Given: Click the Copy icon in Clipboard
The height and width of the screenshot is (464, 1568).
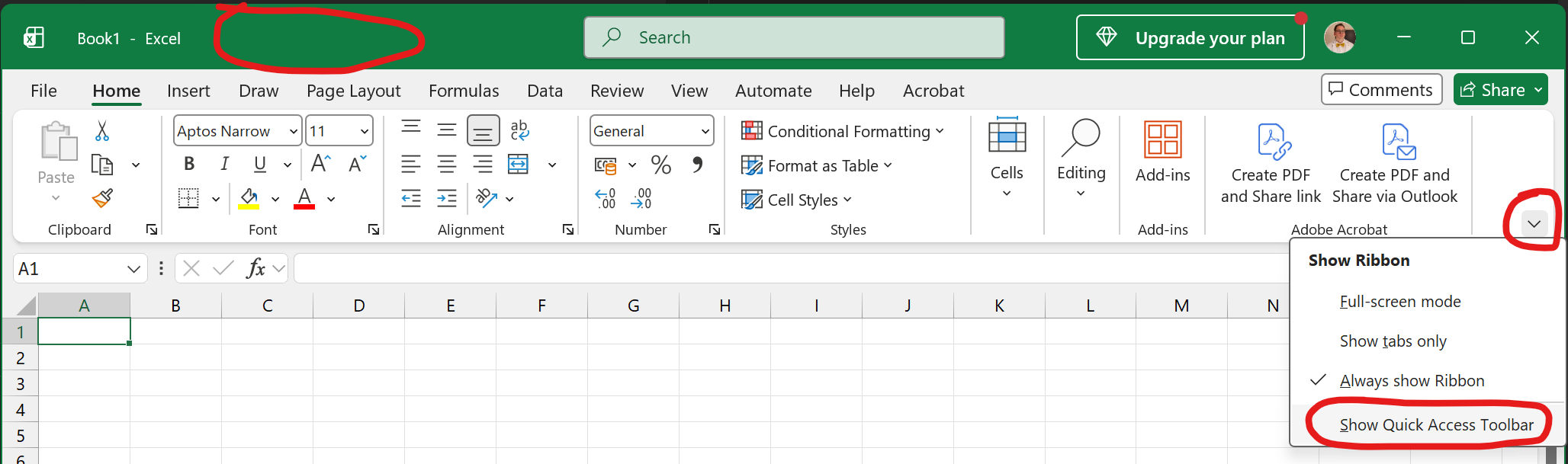Looking at the screenshot, I should 102,165.
